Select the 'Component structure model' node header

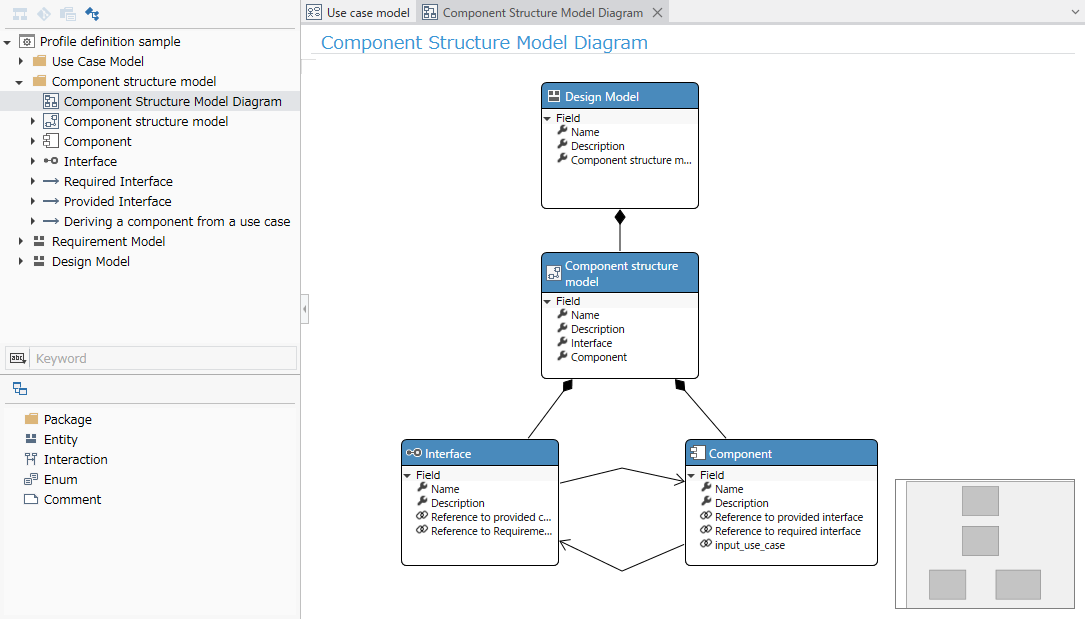(620, 273)
